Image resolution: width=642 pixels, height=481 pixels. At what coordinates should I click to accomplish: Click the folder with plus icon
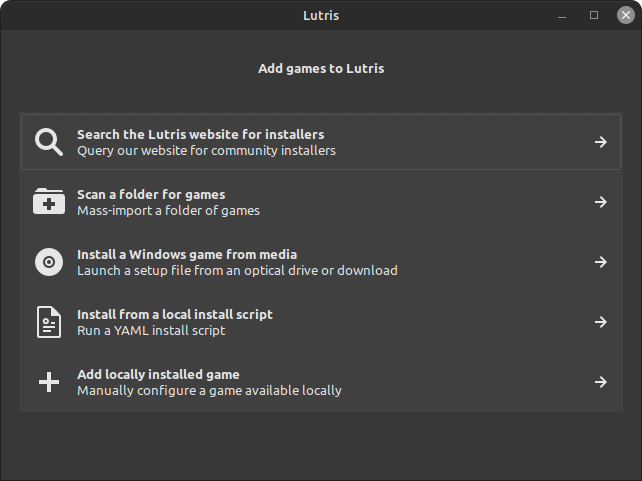pos(49,201)
